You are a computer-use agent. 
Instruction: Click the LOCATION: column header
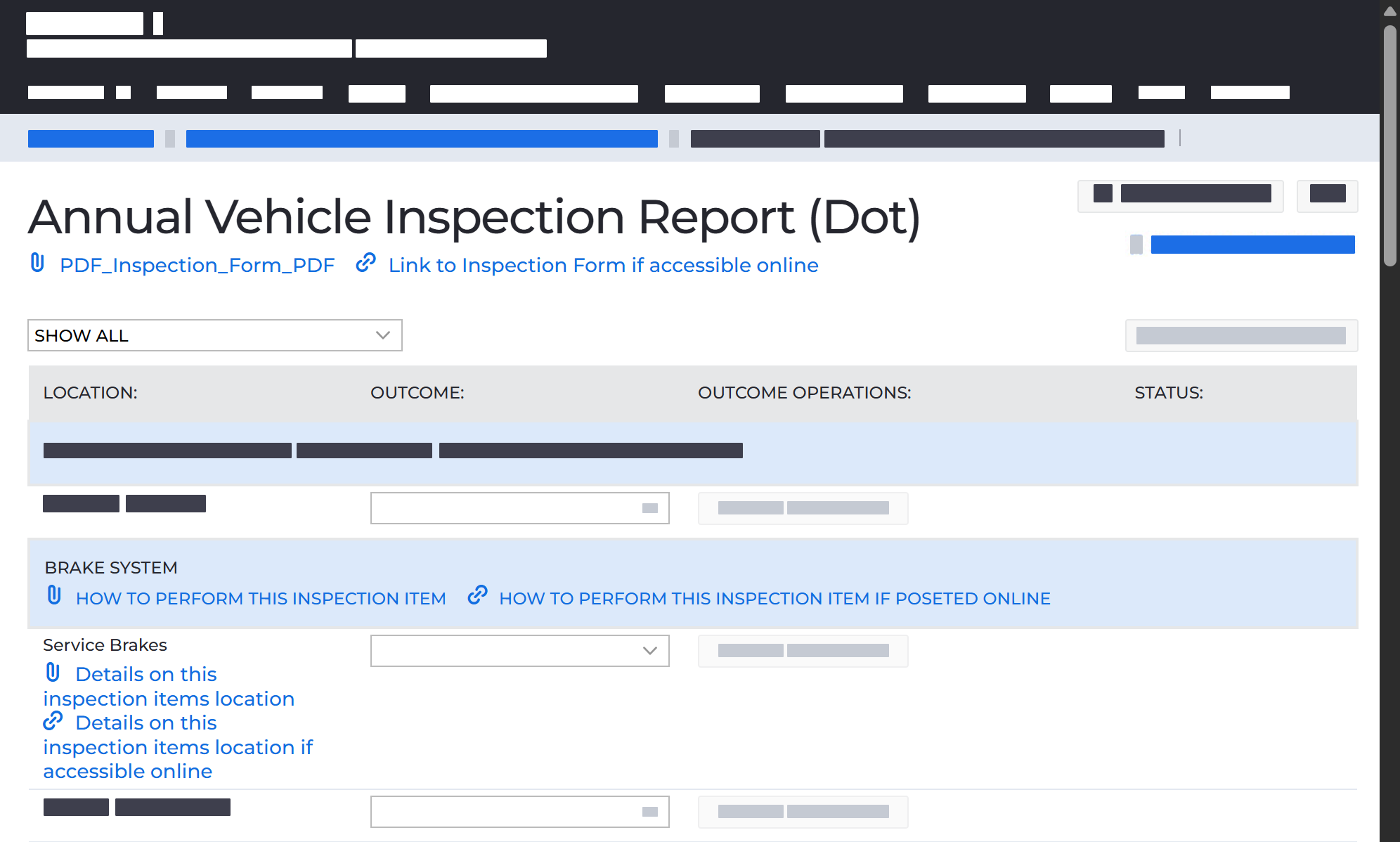90,393
